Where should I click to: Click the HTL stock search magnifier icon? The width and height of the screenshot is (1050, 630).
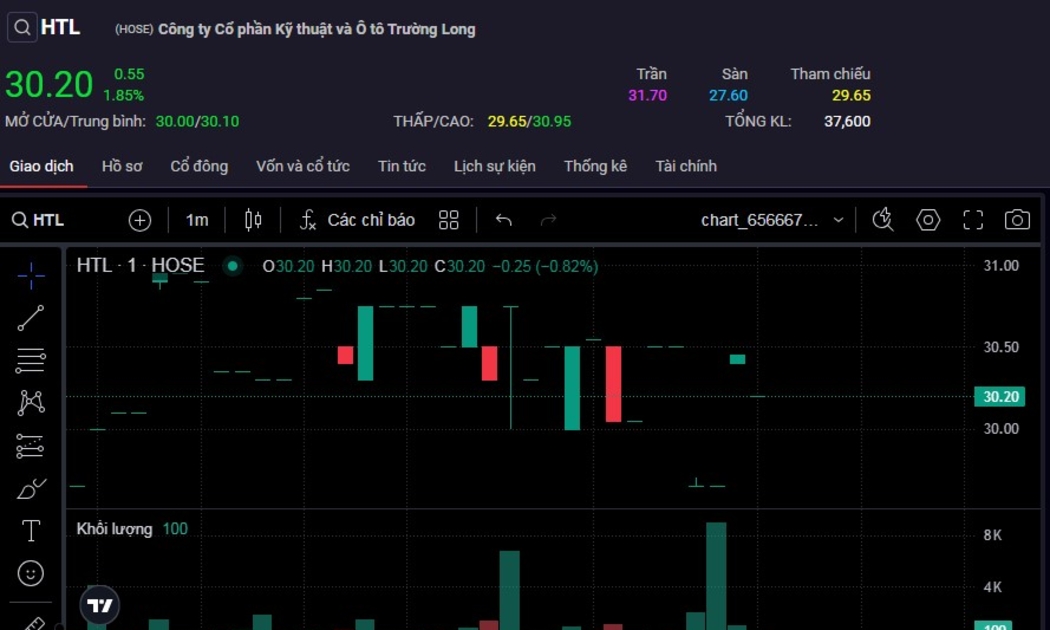[22, 27]
